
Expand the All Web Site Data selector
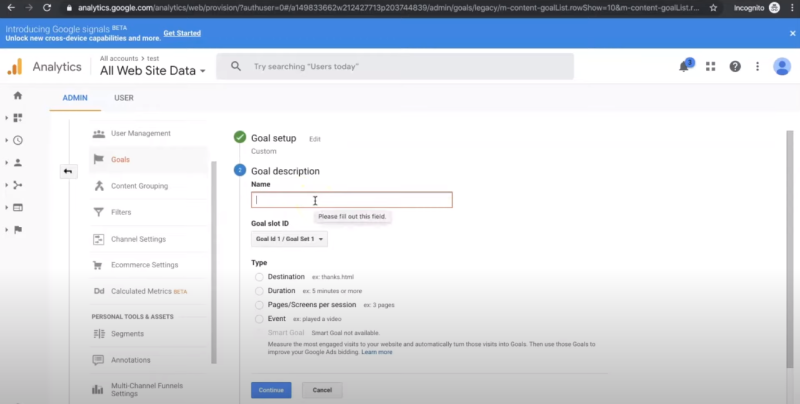pos(152,71)
